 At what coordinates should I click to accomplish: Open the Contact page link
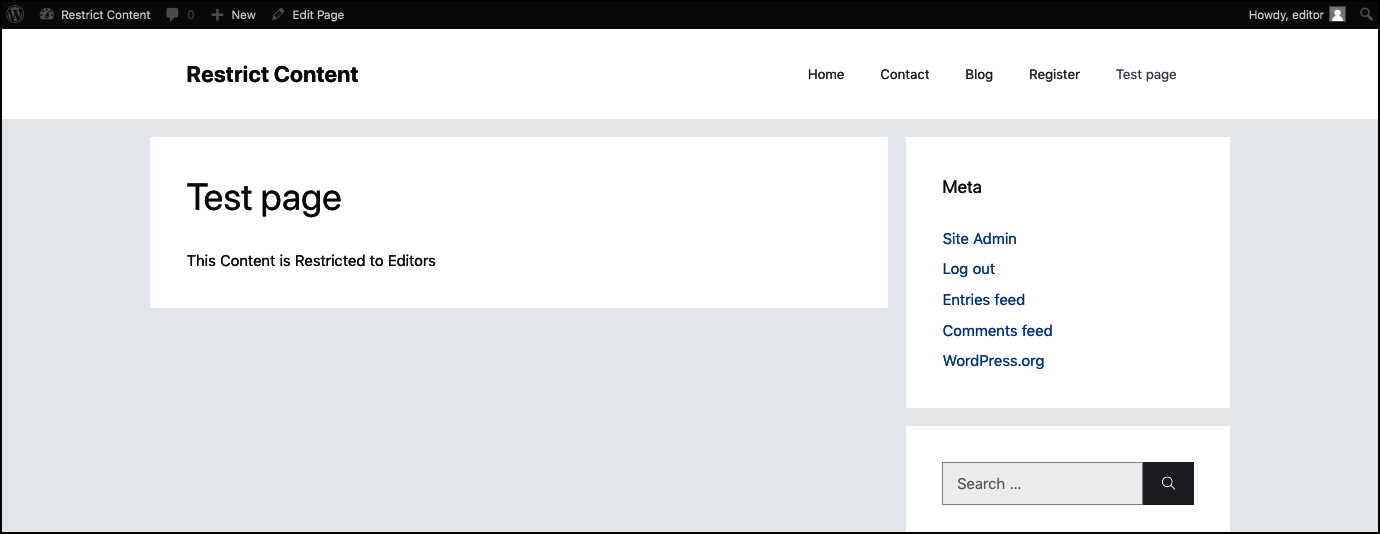[x=905, y=74]
